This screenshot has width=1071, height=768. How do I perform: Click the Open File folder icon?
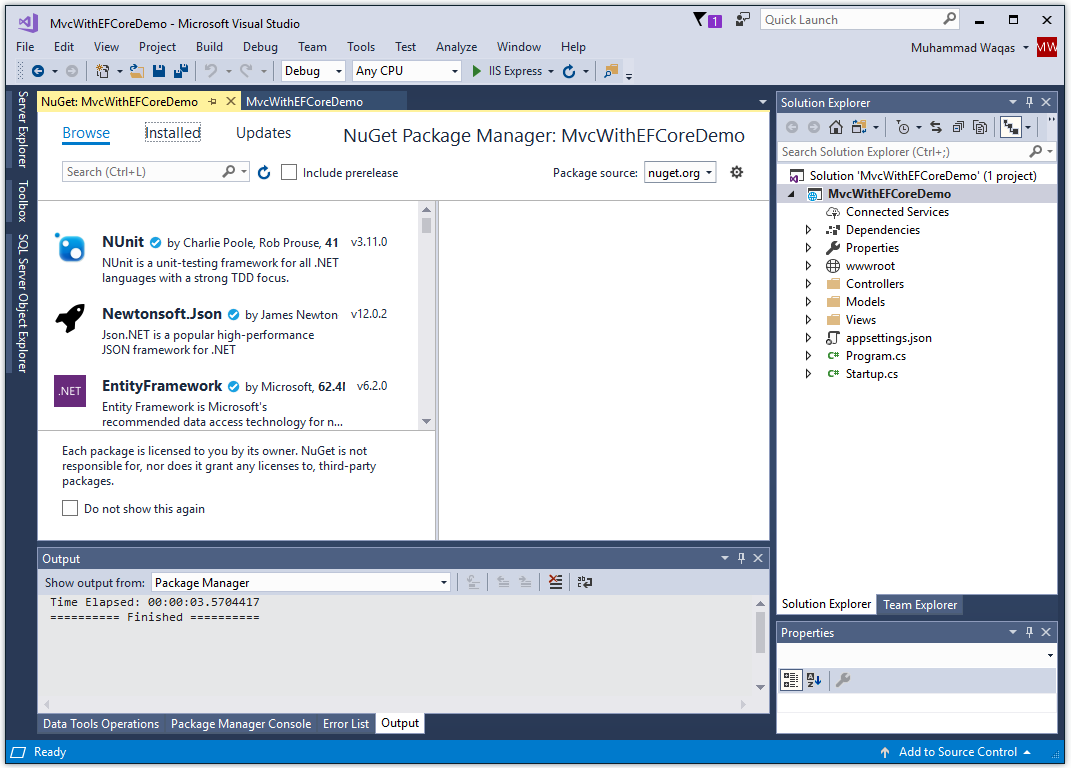pos(137,71)
